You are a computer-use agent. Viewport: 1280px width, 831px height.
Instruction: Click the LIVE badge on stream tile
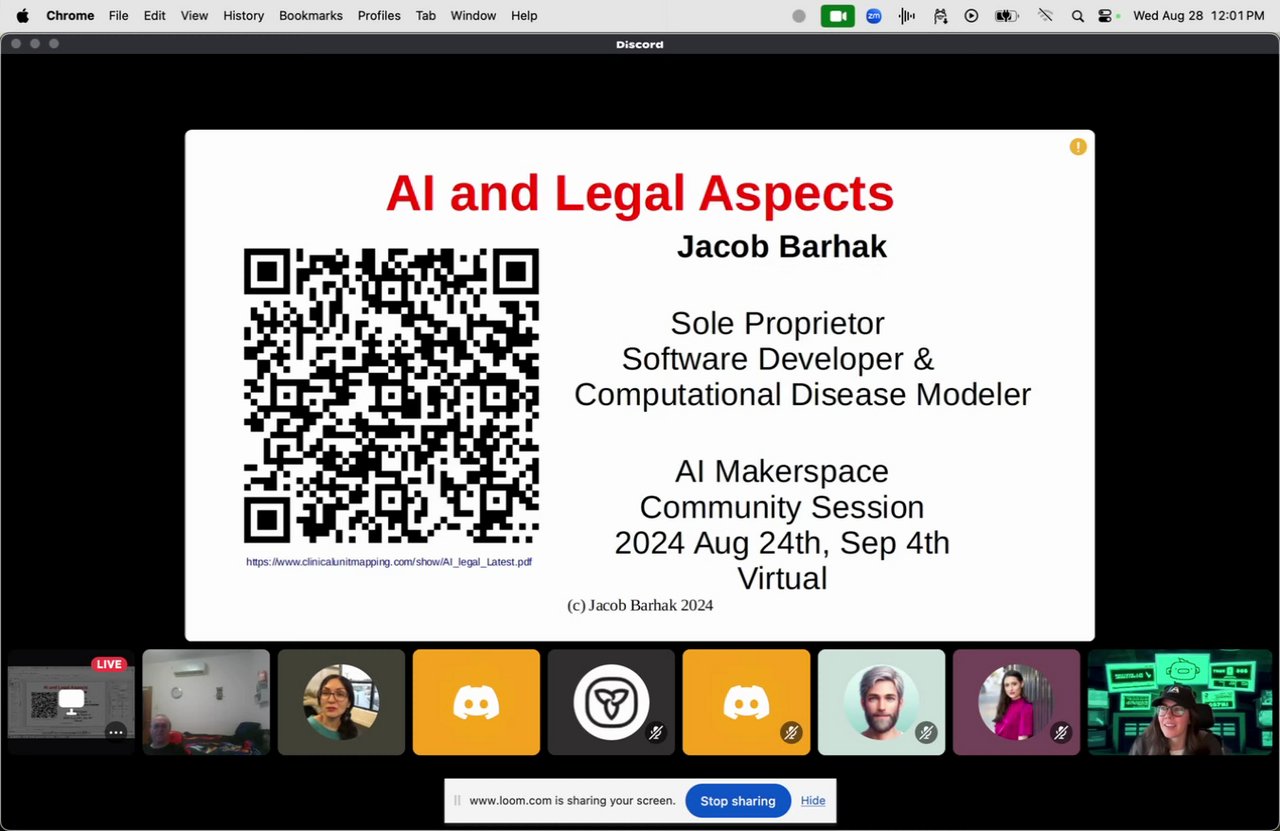click(x=109, y=664)
